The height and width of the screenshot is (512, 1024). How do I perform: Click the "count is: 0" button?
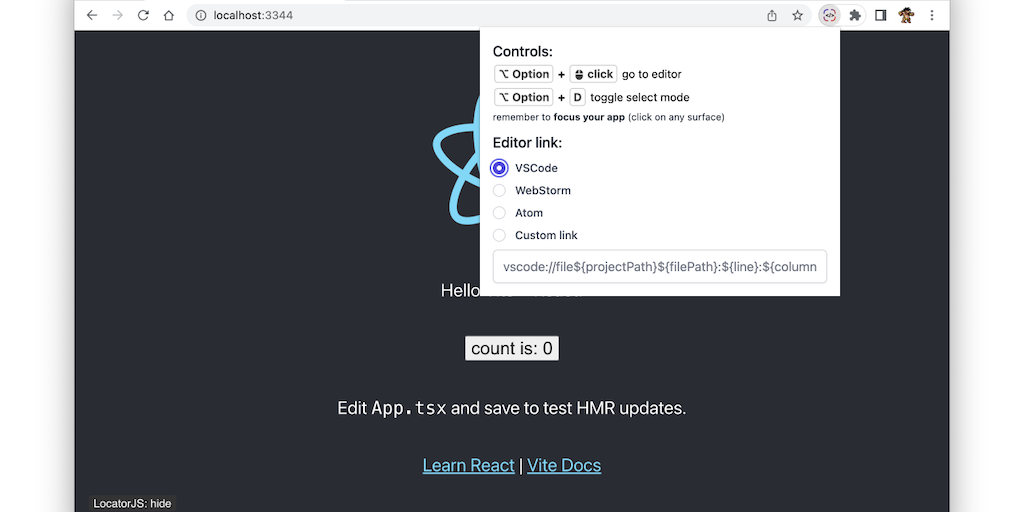(512, 348)
